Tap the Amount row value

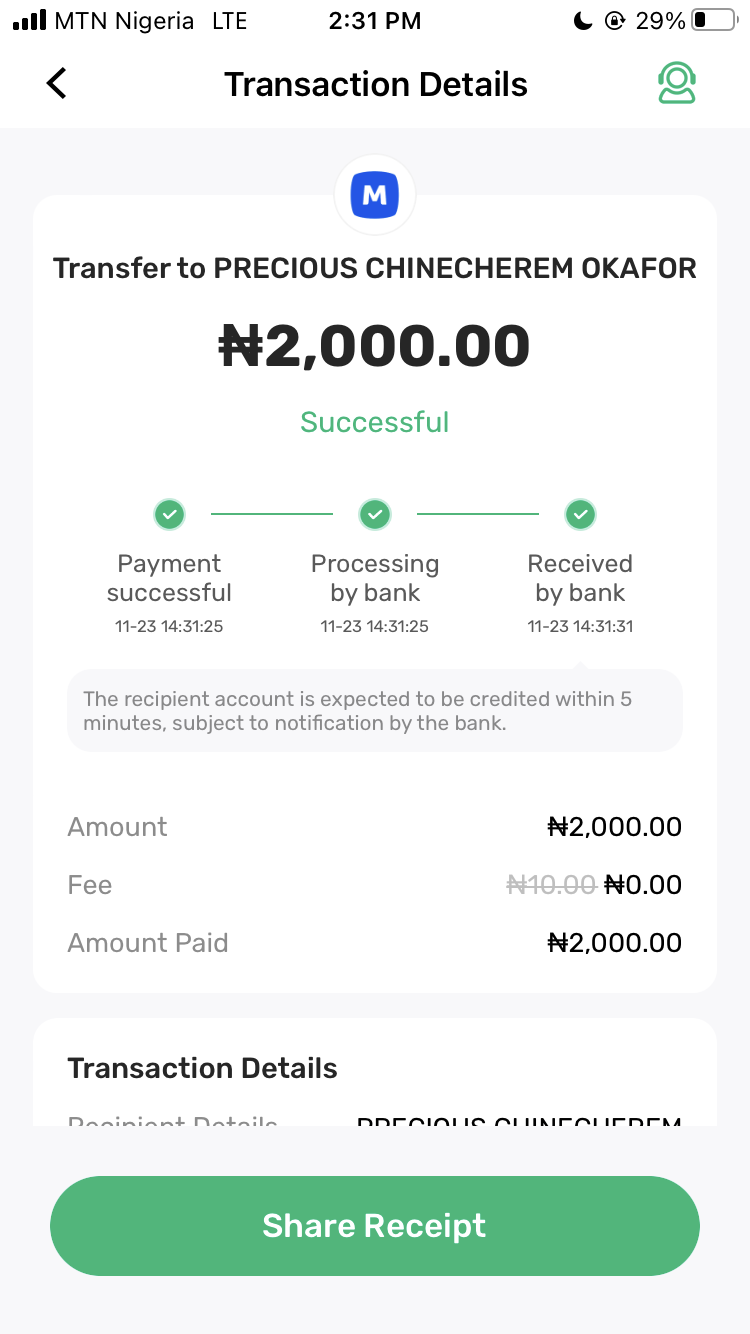(614, 827)
